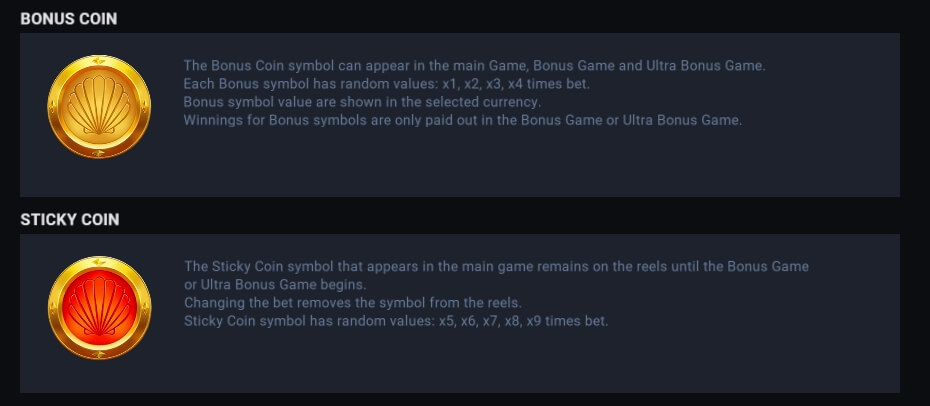The width and height of the screenshot is (930, 406).
Task: Click the 'x4 times bet' text
Action: tap(549, 84)
